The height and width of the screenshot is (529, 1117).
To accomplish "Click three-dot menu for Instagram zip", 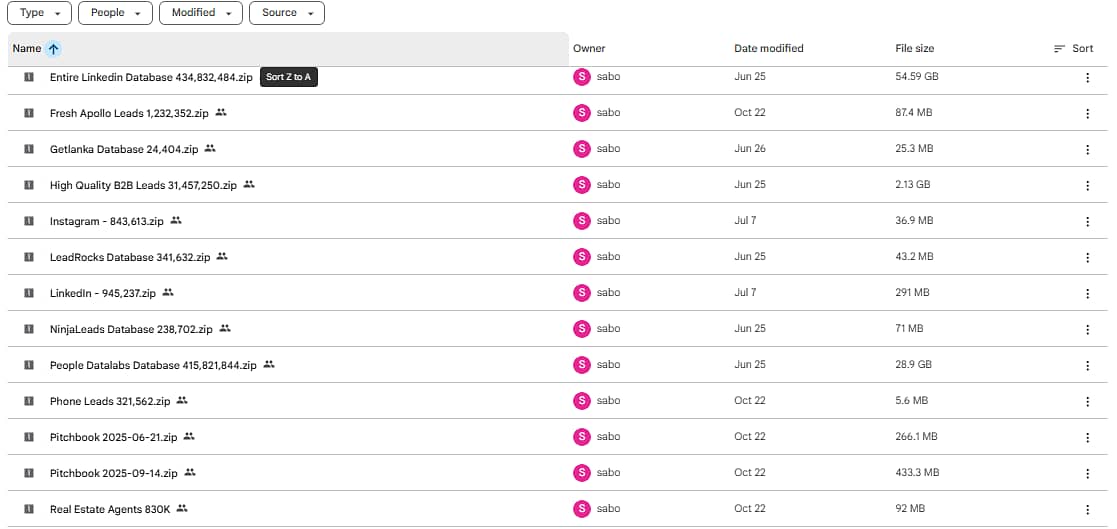I will (x=1087, y=222).
